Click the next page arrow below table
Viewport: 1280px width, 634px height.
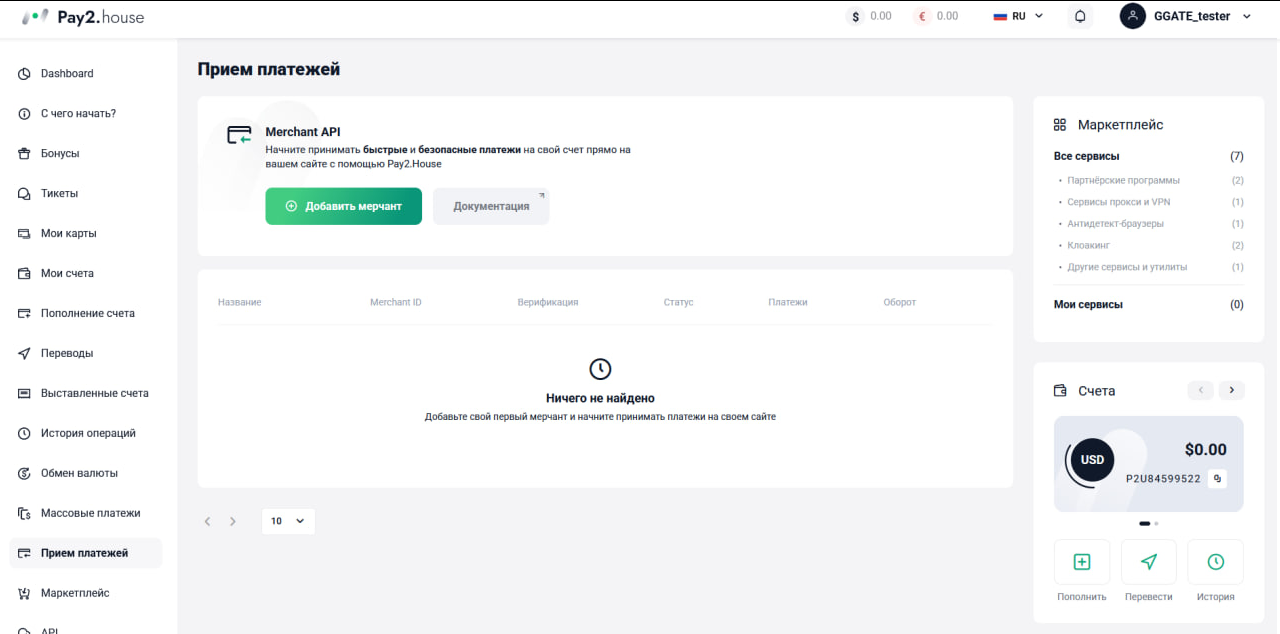233,521
